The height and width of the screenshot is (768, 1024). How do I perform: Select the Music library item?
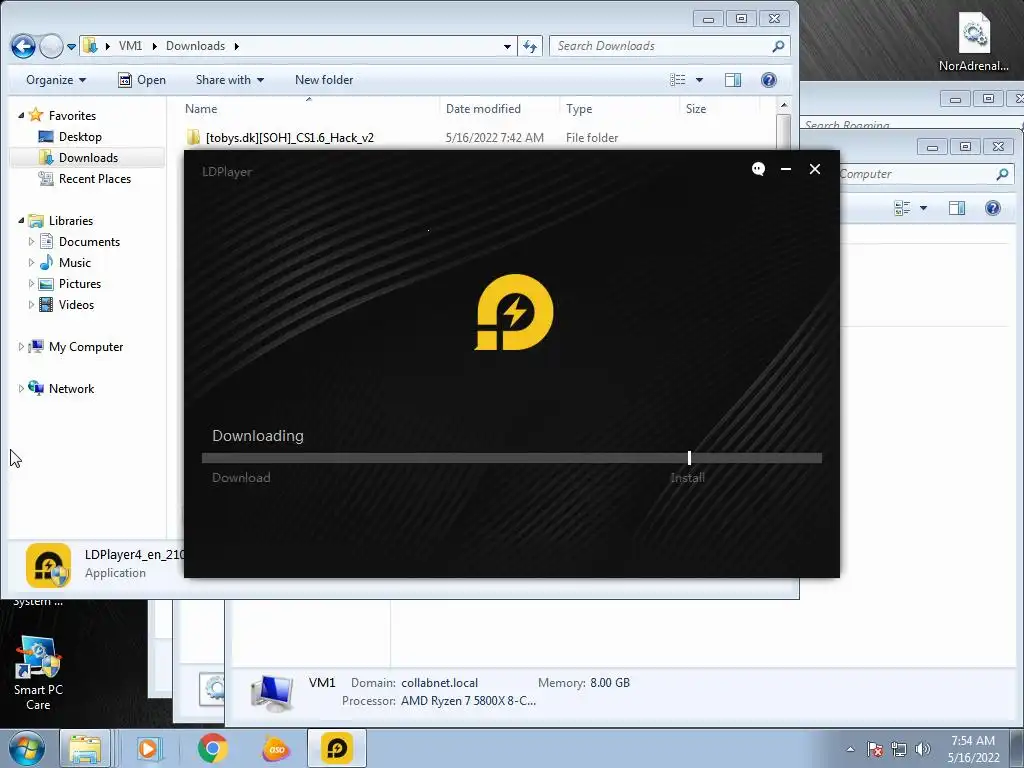pos(74,263)
